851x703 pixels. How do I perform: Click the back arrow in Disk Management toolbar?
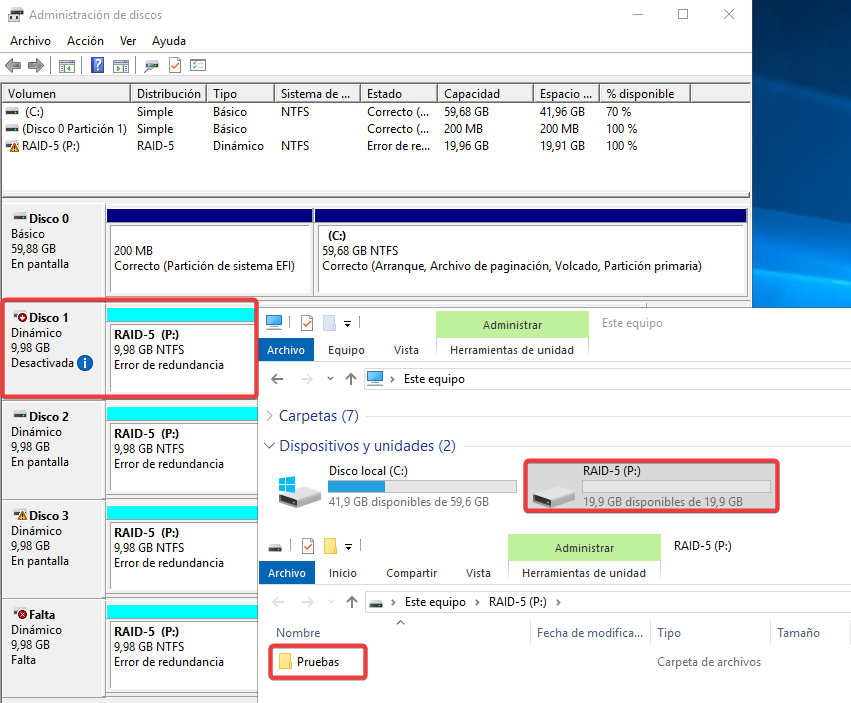point(13,66)
